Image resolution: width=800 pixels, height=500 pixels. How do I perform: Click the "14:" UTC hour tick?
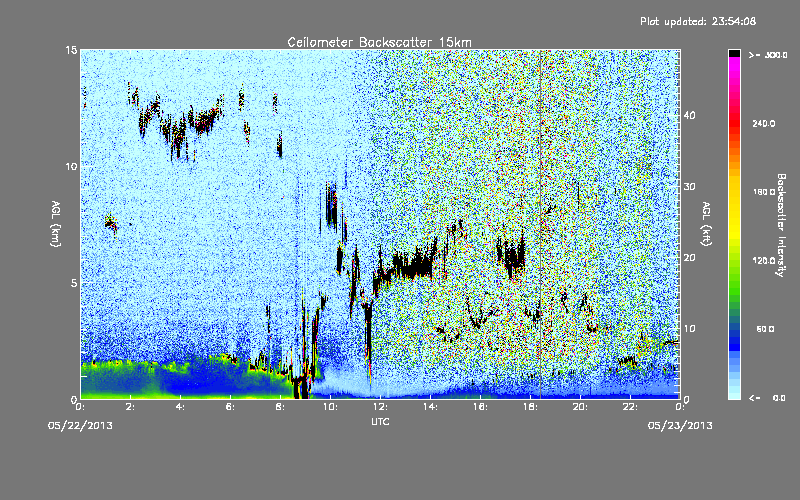click(430, 407)
